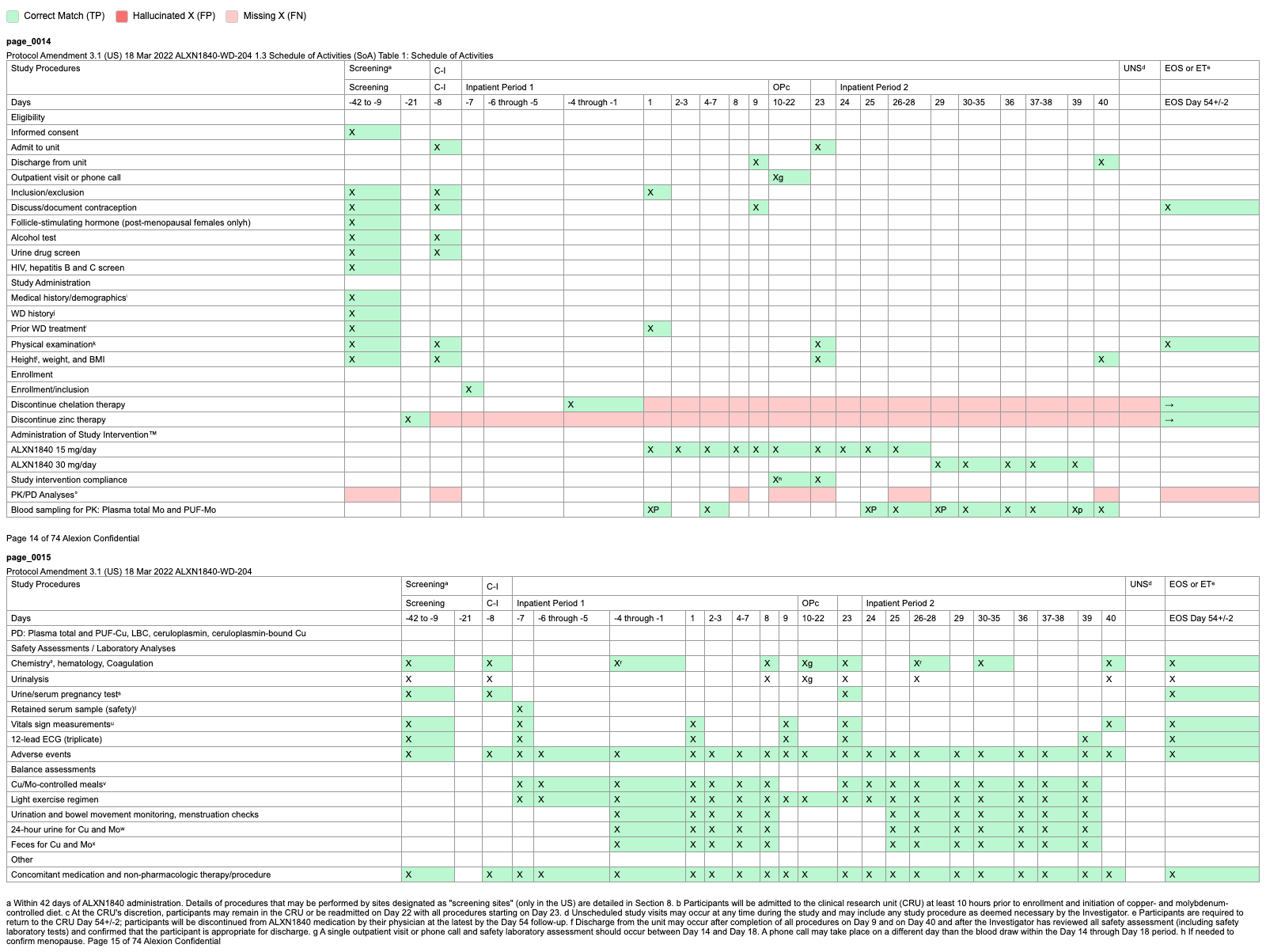Click the 'Prior WD treatment' row label

pyautogui.click(x=48, y=328)
